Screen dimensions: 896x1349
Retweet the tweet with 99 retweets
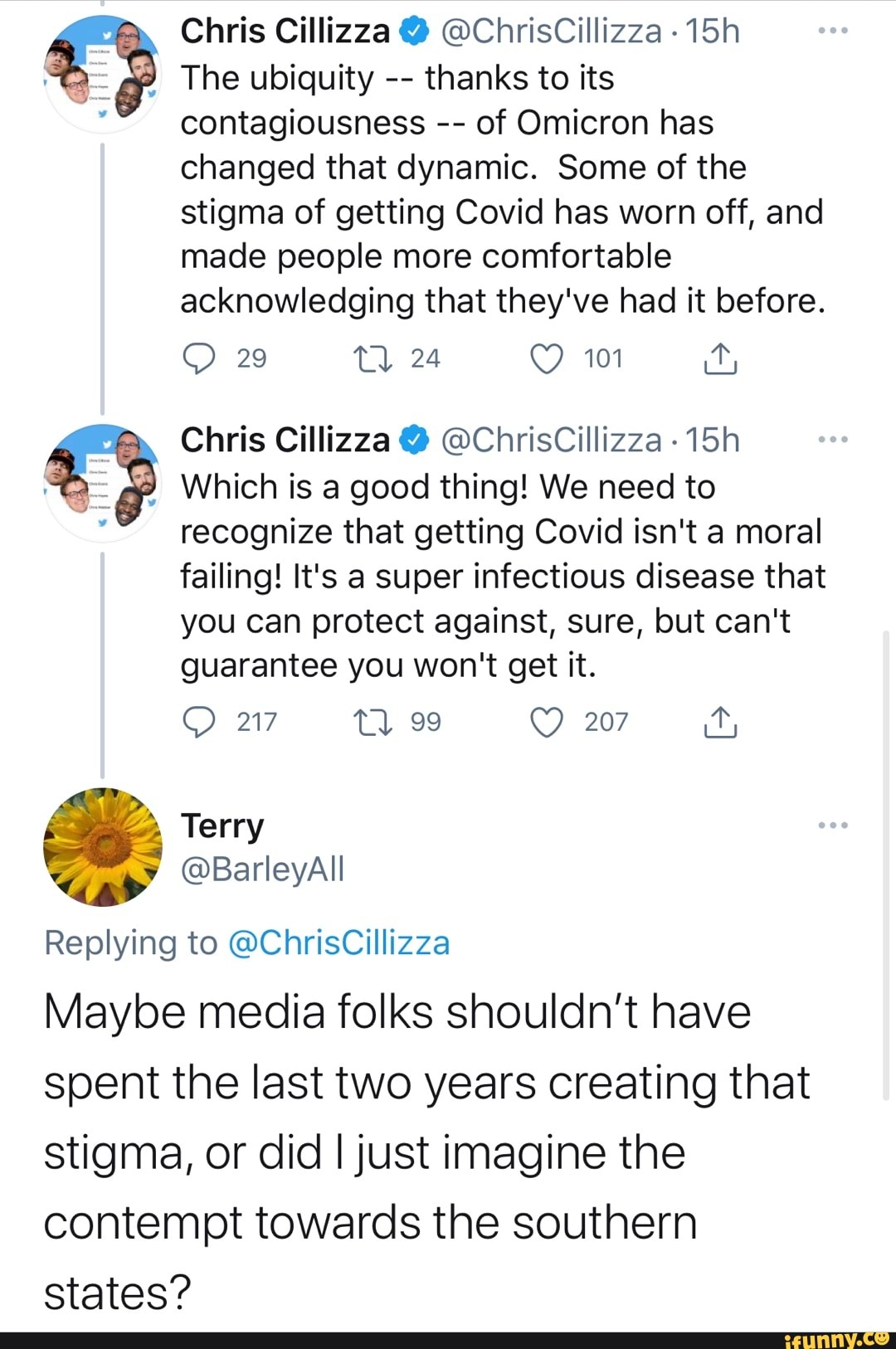coord(366,723)
